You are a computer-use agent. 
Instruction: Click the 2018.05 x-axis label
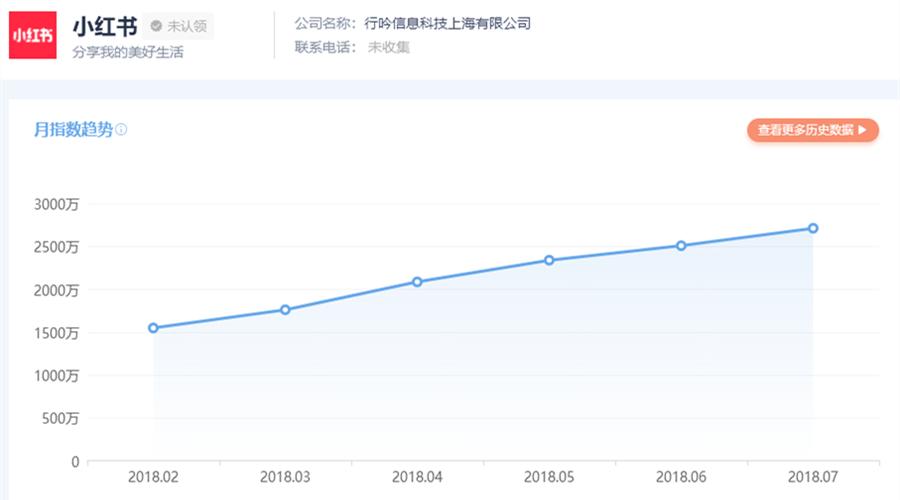point(549,477)
